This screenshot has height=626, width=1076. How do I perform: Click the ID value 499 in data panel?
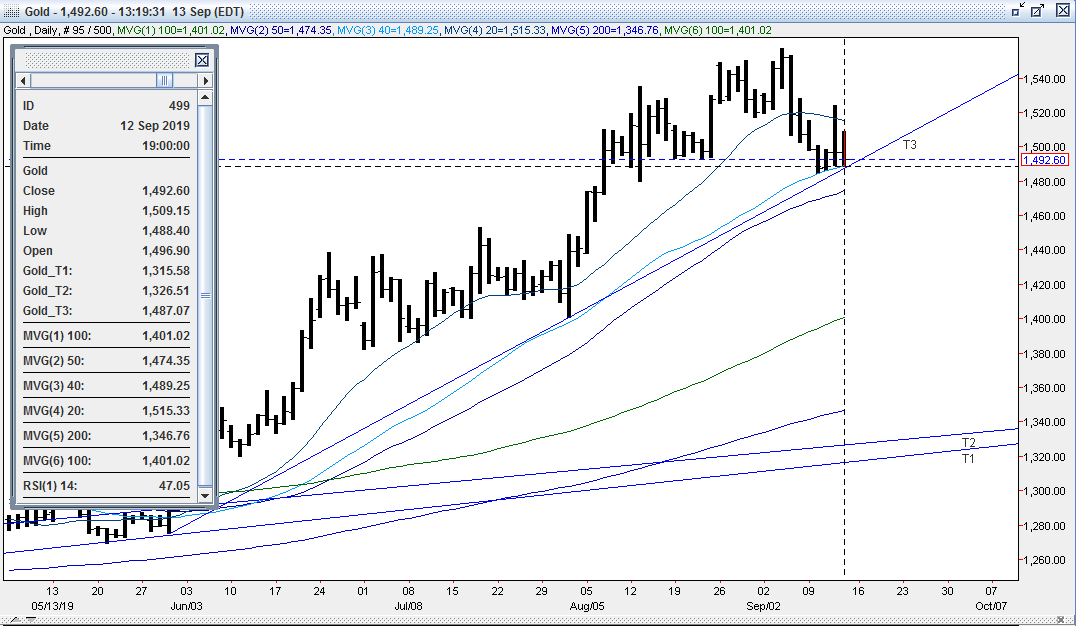click(179, 106)
